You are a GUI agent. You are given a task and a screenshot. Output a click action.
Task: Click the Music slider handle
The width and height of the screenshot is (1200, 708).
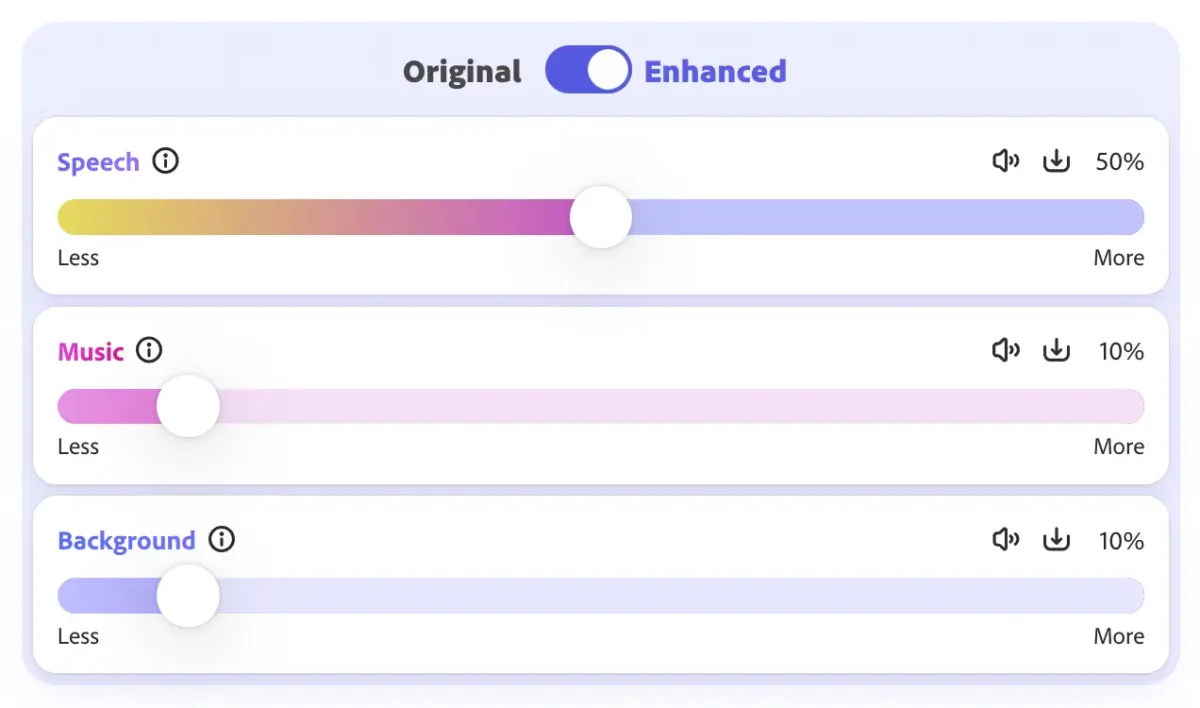coord(188,406)
